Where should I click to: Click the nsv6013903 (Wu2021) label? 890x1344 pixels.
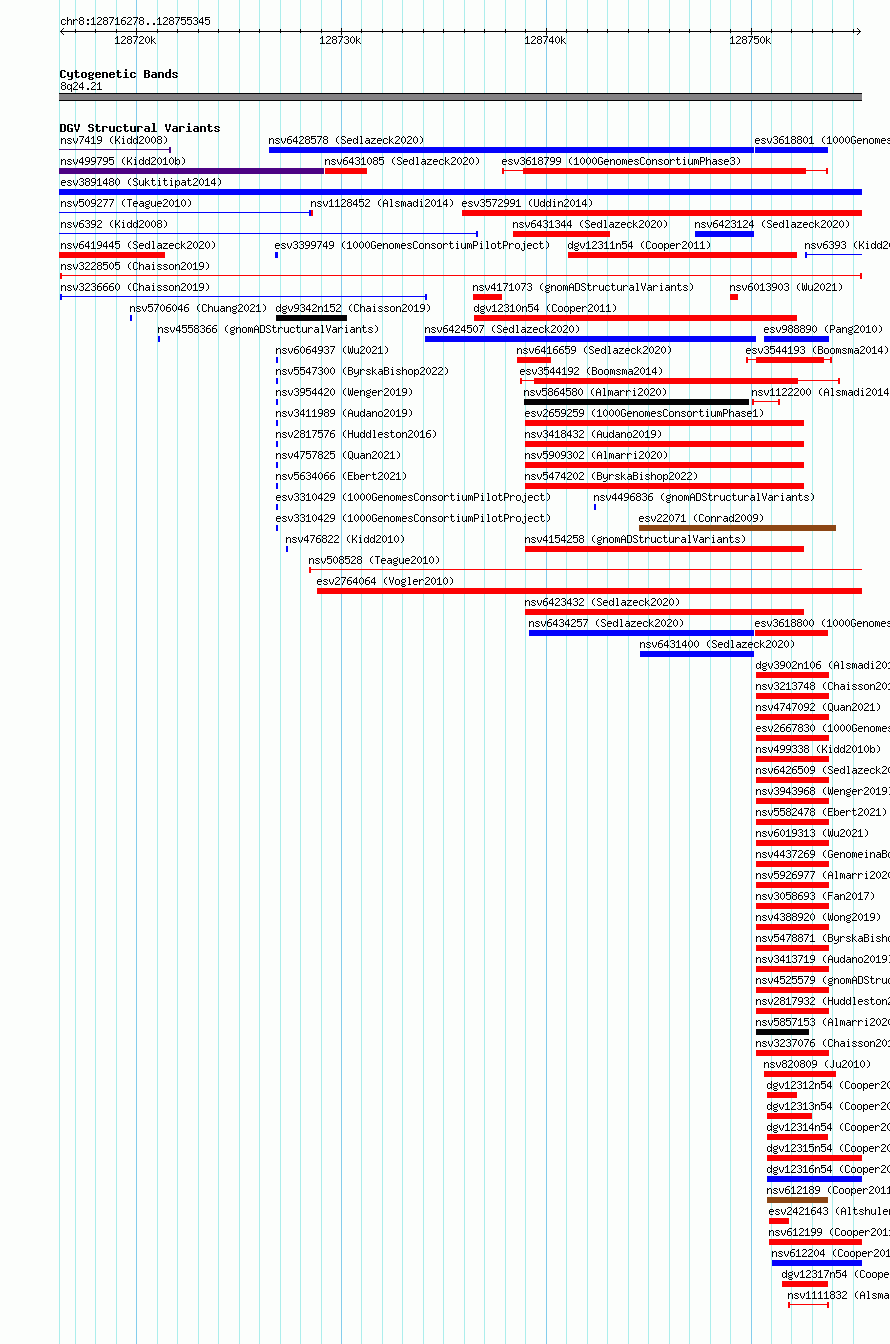coord(787,287)
